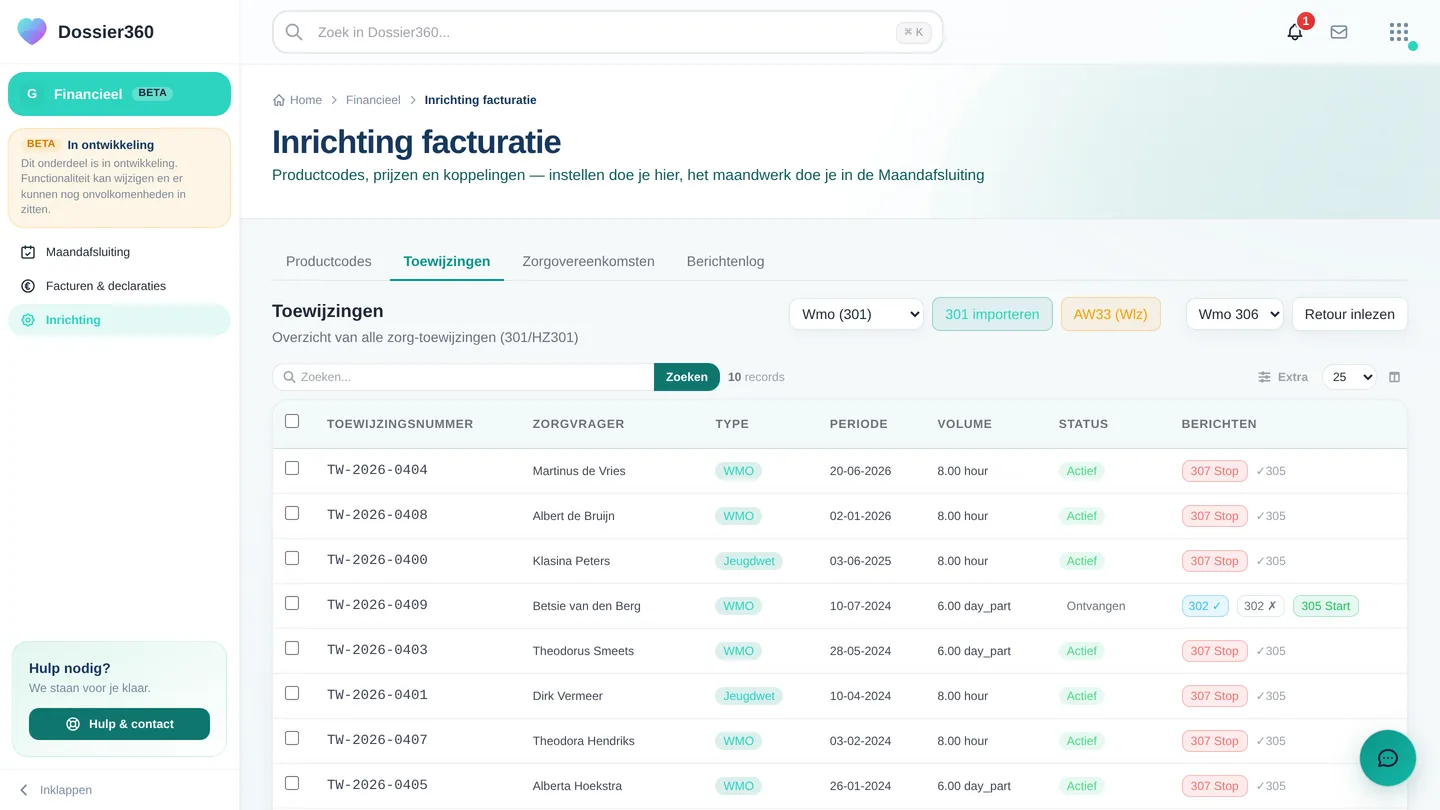This screenshot has height=810, width=1440.
Task: Open the notifications bell
Action: click(1295, 32)
